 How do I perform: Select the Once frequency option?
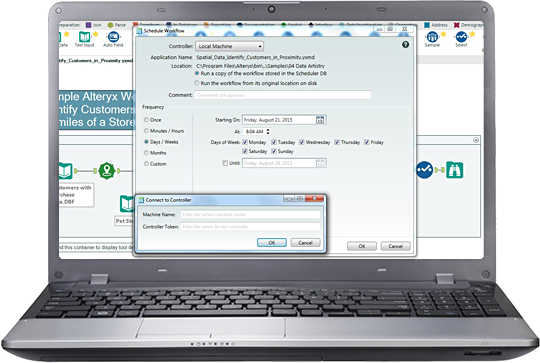point(146,120)
